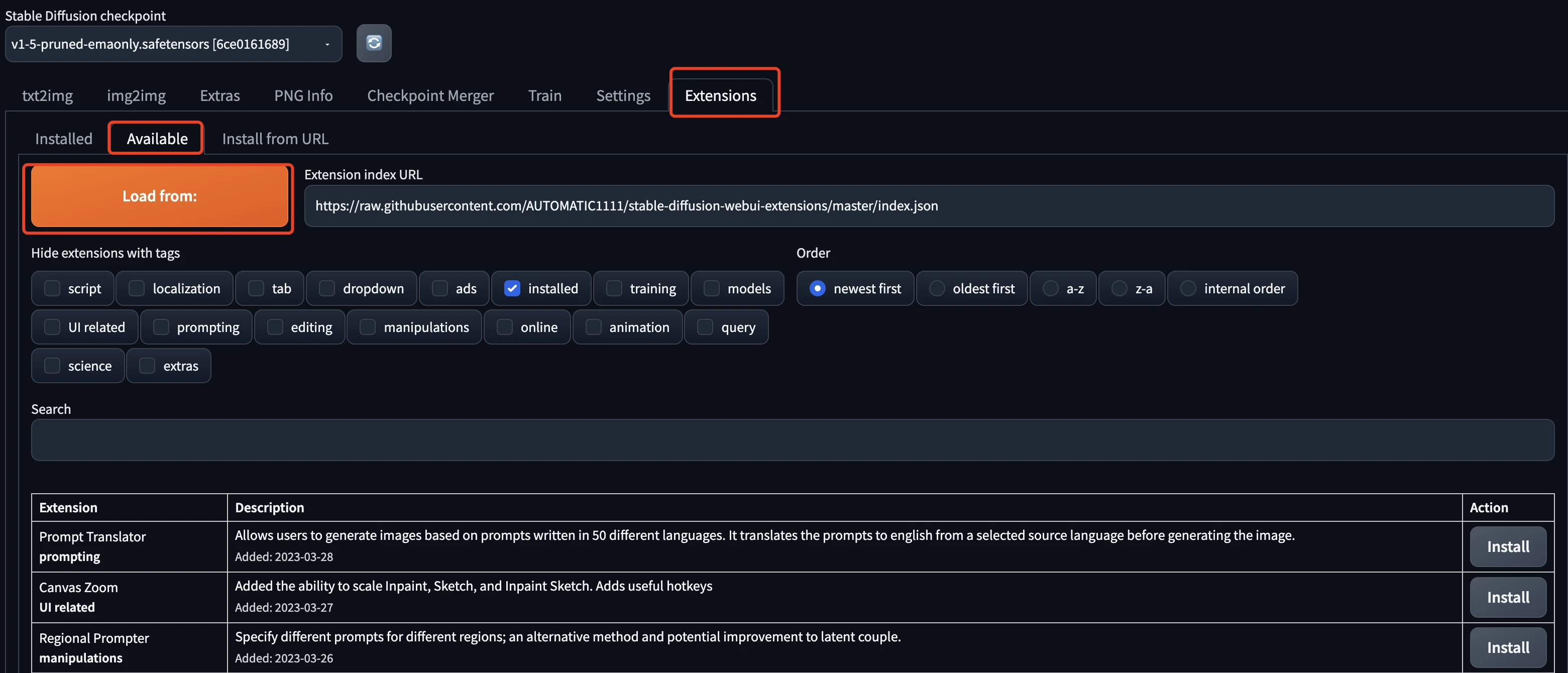This screenshot has width=1568, height=673.
Task: Click the refresh checkpoint list icon
Action: click(374, 43)
